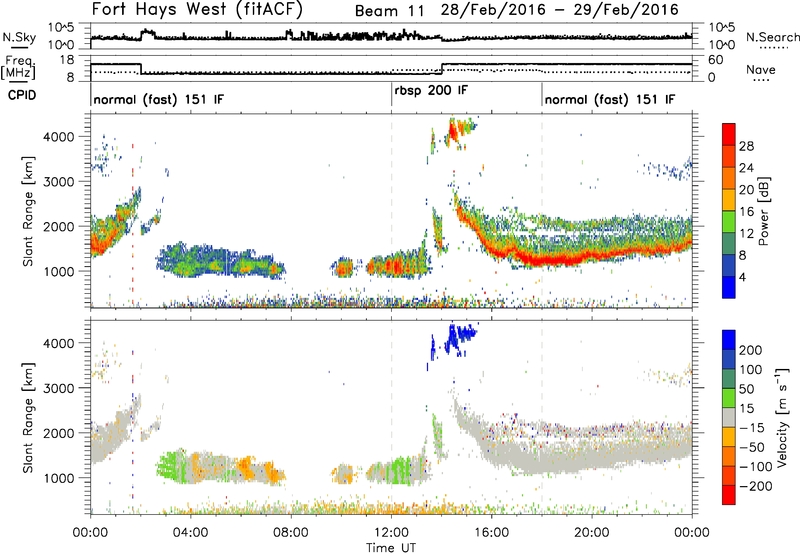Click the red bottom Velocity colorbar segment
The width and height of the screenshot is (800, 554).
pyautogui.click(x=729, y=495)
